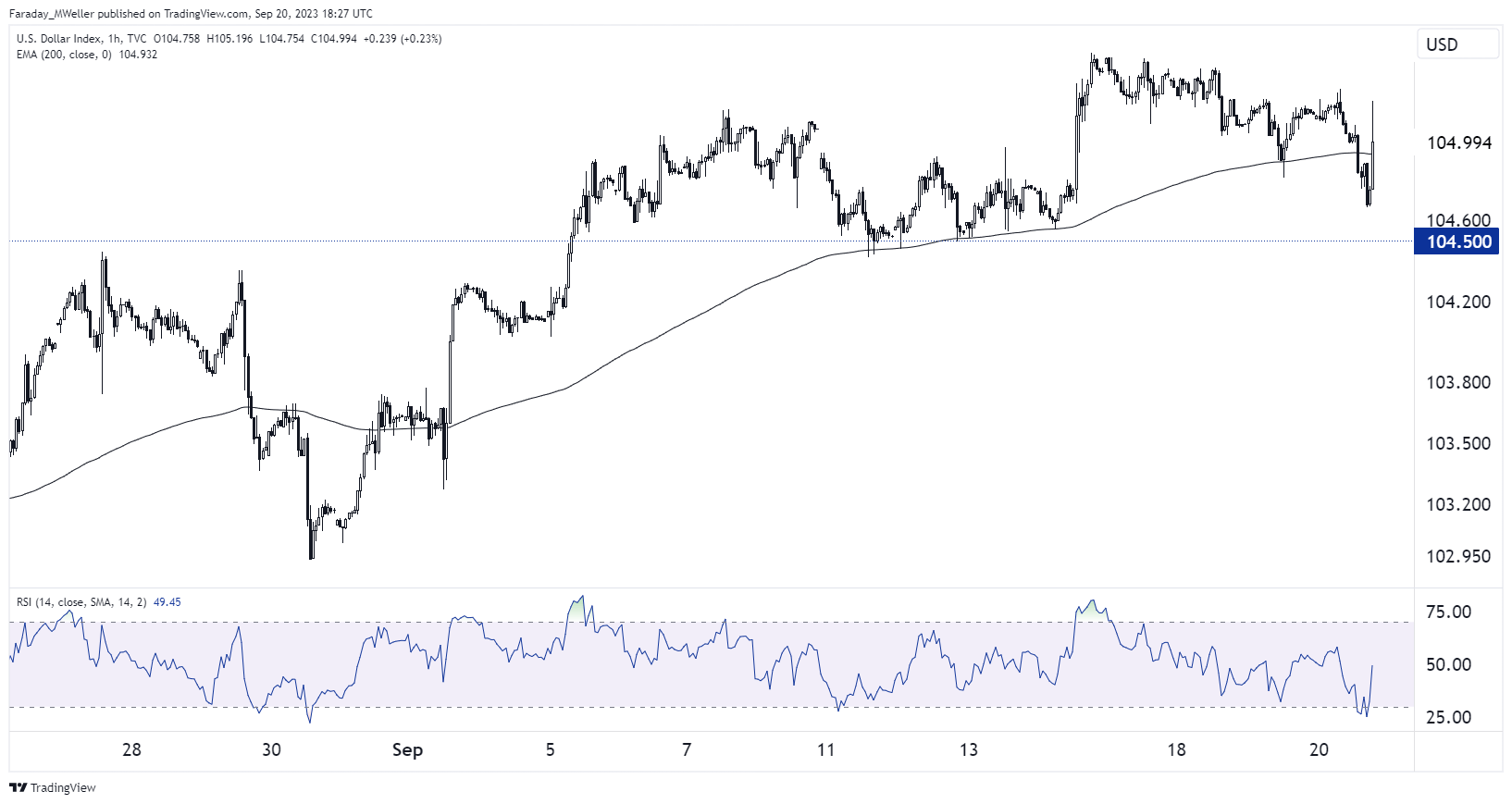Click the current price label 104.994
Viewport: 1512px width, 804px height.
click(x=1459, y=142)
